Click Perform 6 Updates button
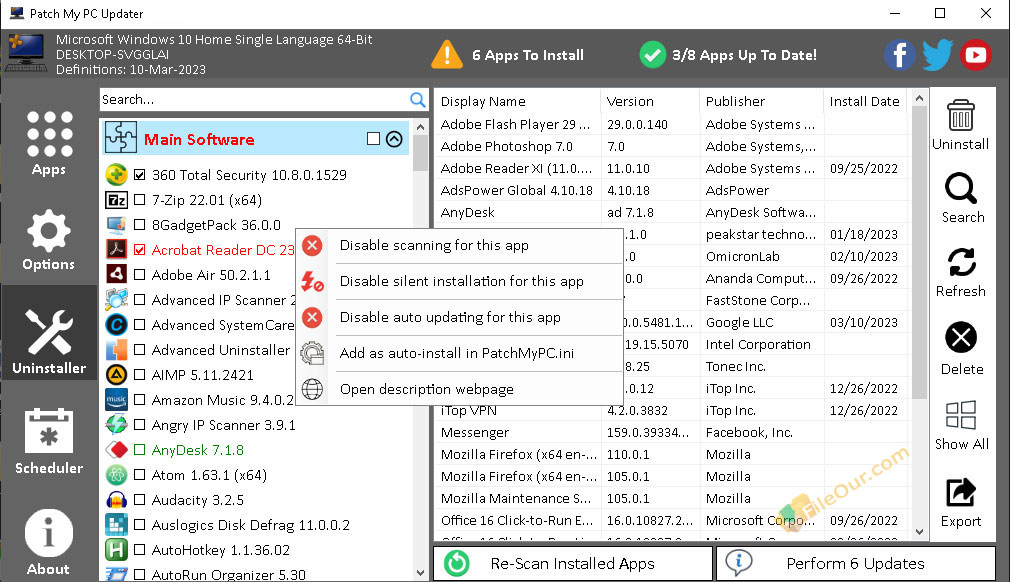 pyautogui.click(x=855, y=563)
